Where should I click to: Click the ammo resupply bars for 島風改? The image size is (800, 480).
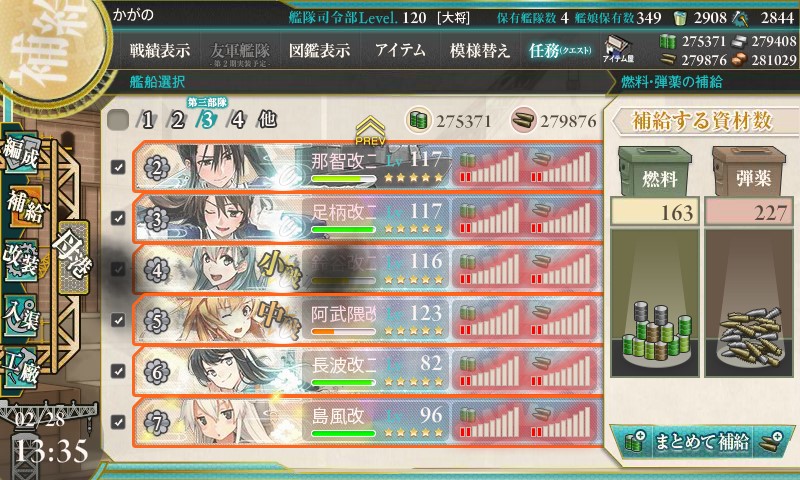coord(560,422)
